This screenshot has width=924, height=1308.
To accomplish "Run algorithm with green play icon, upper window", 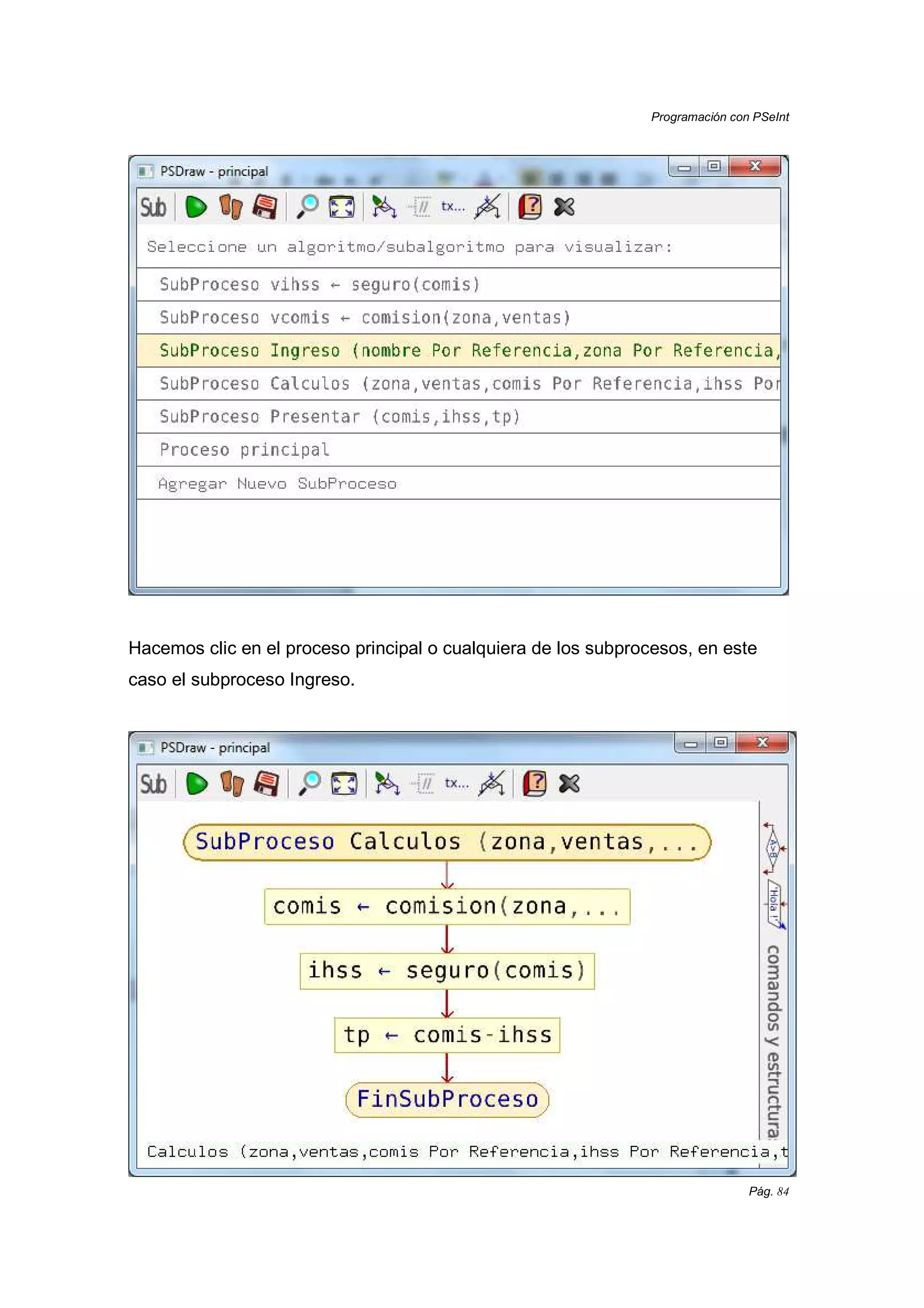I will 196,207.
